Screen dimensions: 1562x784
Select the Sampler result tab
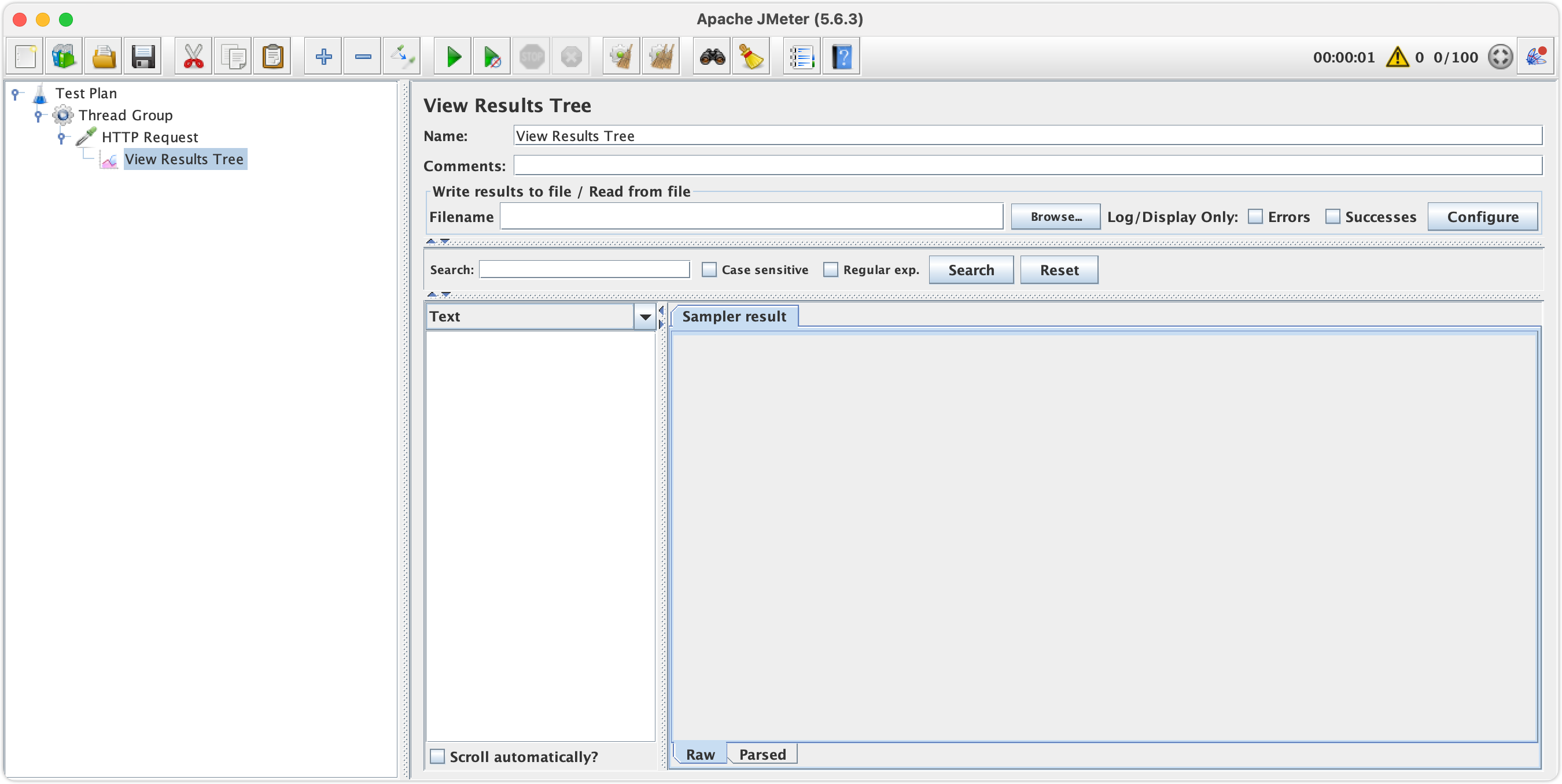pyautogui.click(x=734, y=316)
